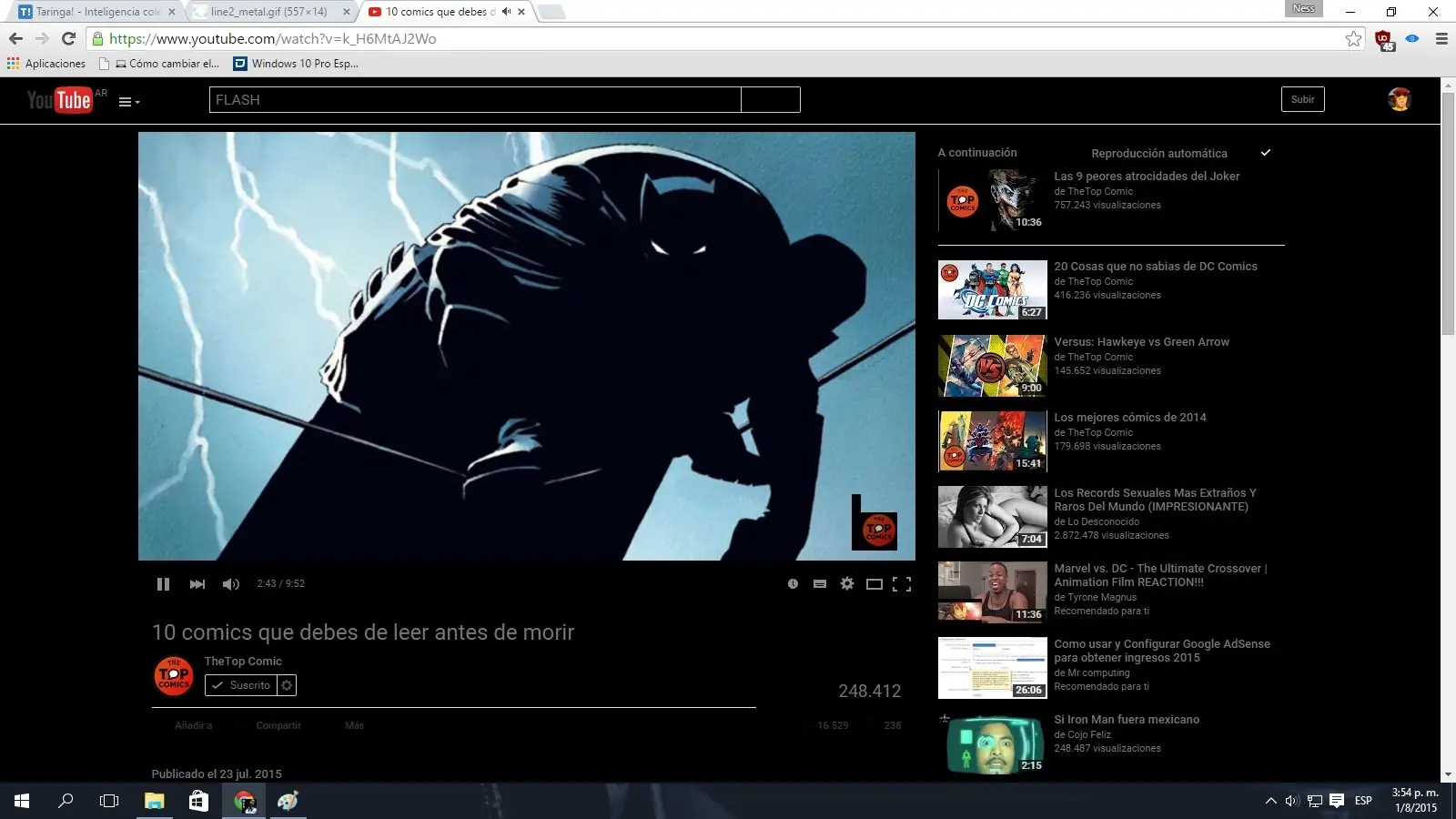Switch to the Taringa browser tab
The width and height of the screenshot is (1456, 819).
pos(97,12)
